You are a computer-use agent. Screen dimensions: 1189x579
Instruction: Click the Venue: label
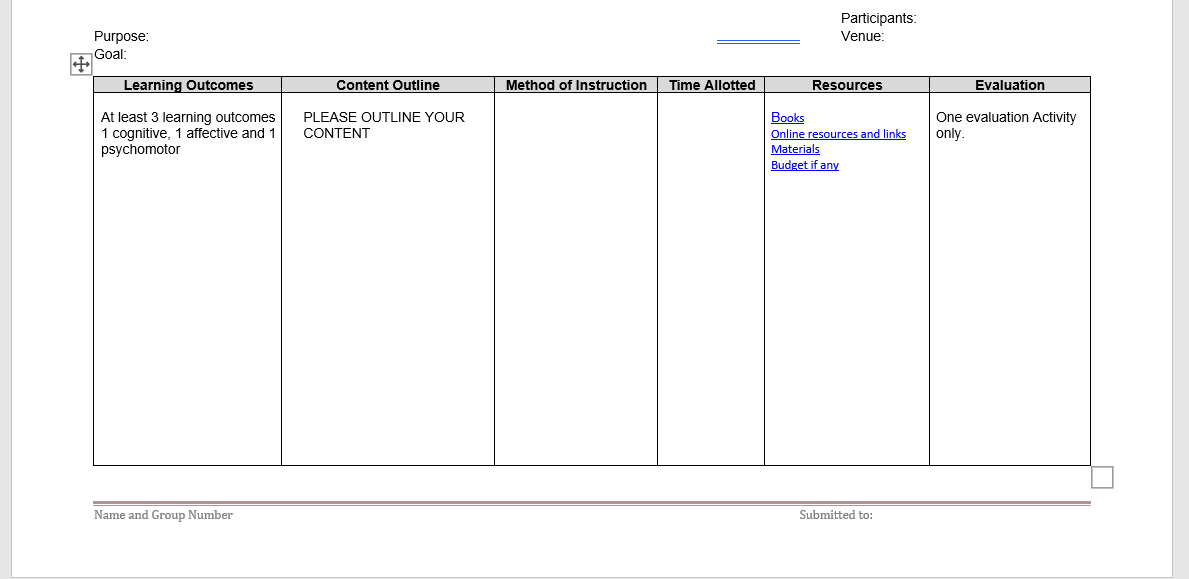point(863,36)
